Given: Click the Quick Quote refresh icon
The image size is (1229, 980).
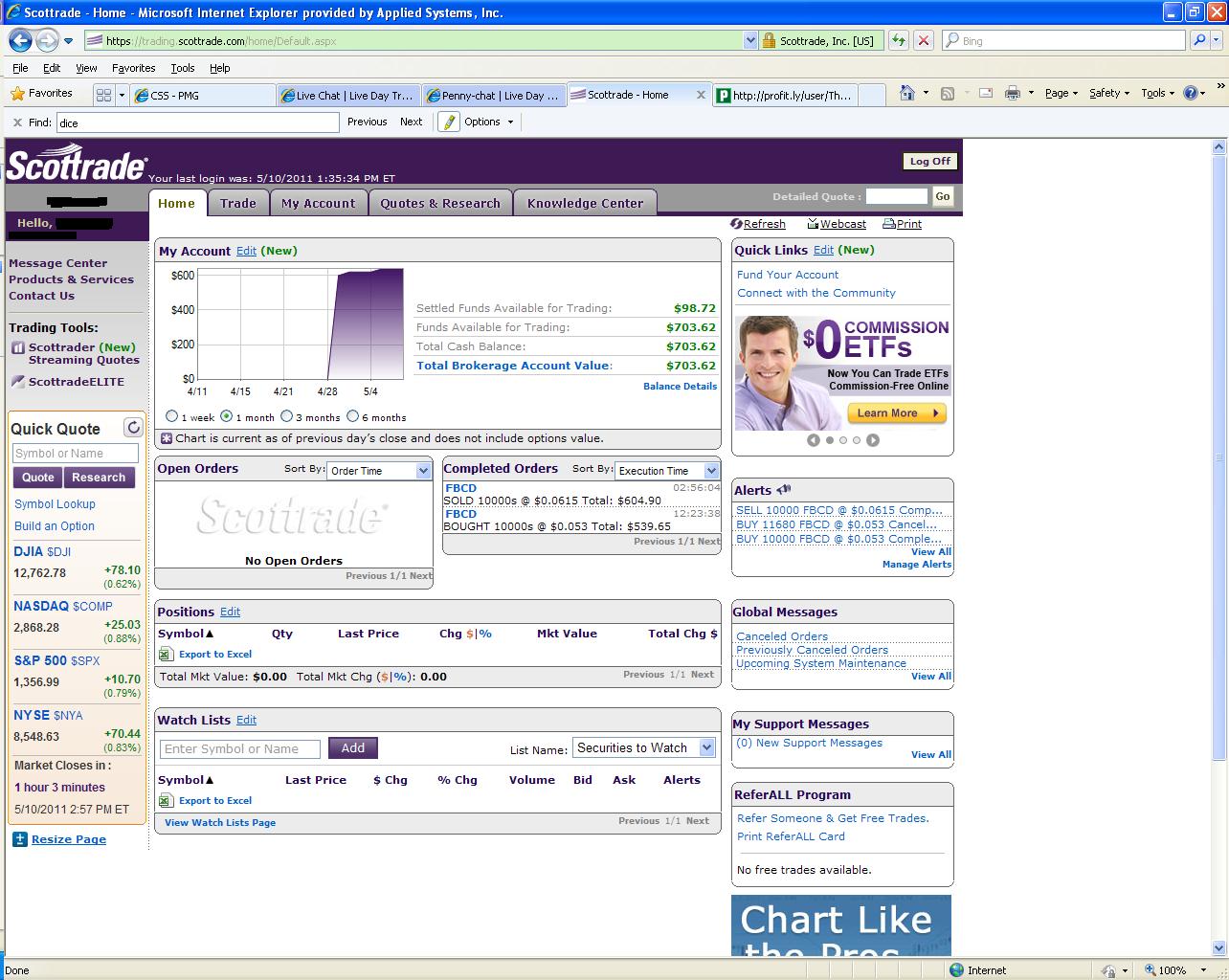Looking at the screenshot, I should pyautogui.click(x=133, y=428).
